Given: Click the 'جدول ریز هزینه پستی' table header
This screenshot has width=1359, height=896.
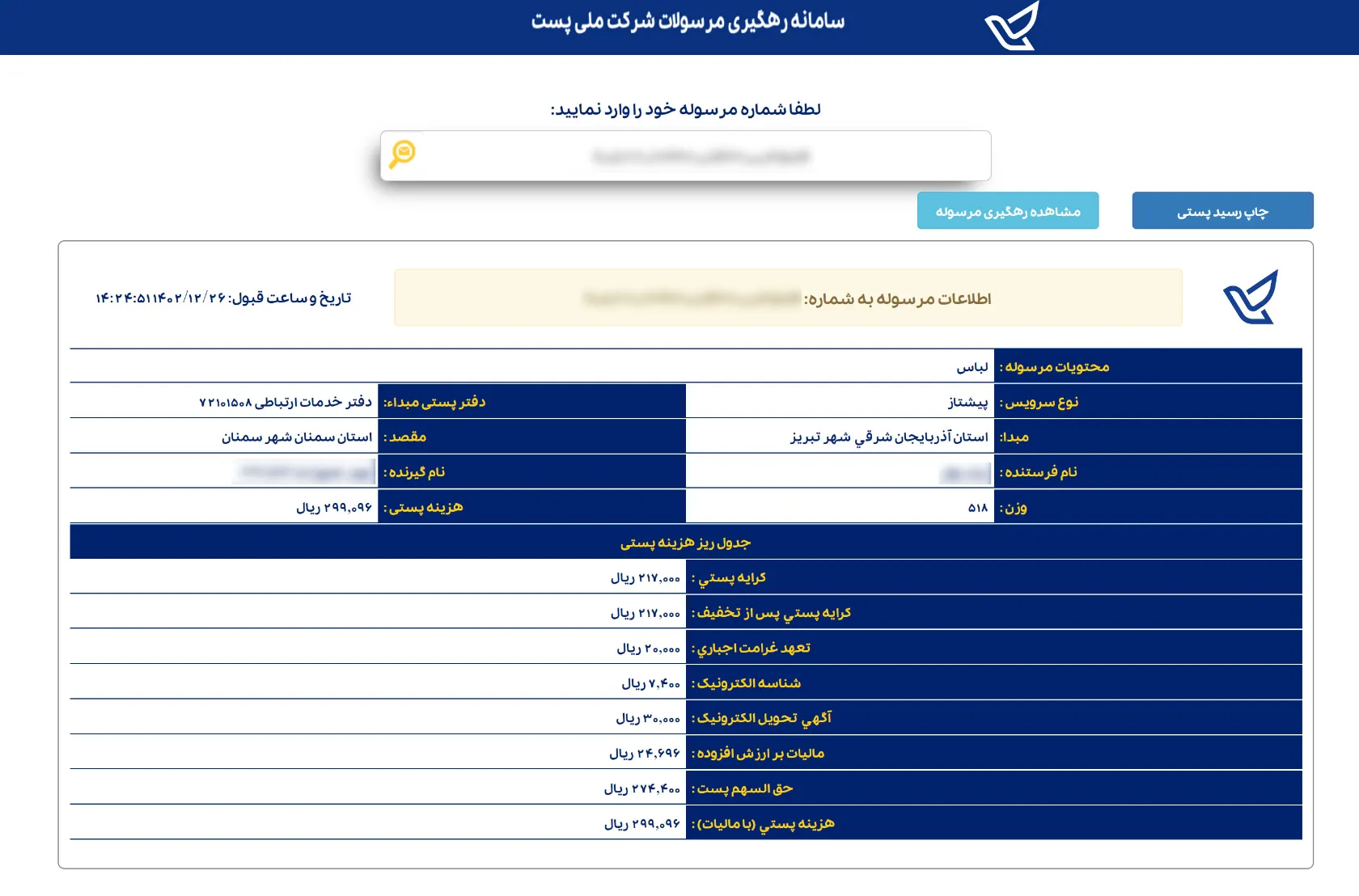Looking at the screenshot, I should (686, 542).
